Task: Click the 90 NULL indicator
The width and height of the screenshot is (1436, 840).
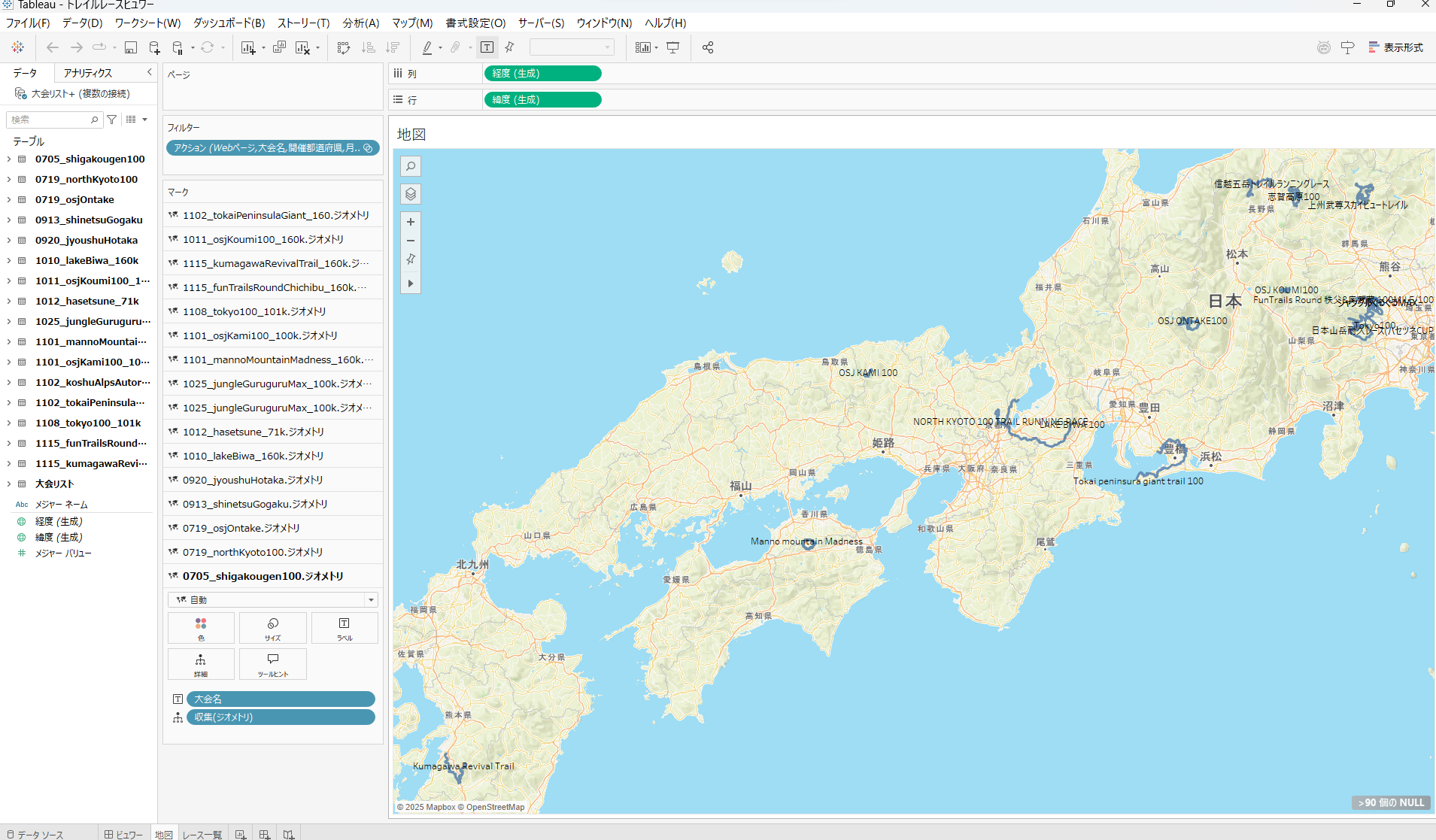Action: 1391,802
